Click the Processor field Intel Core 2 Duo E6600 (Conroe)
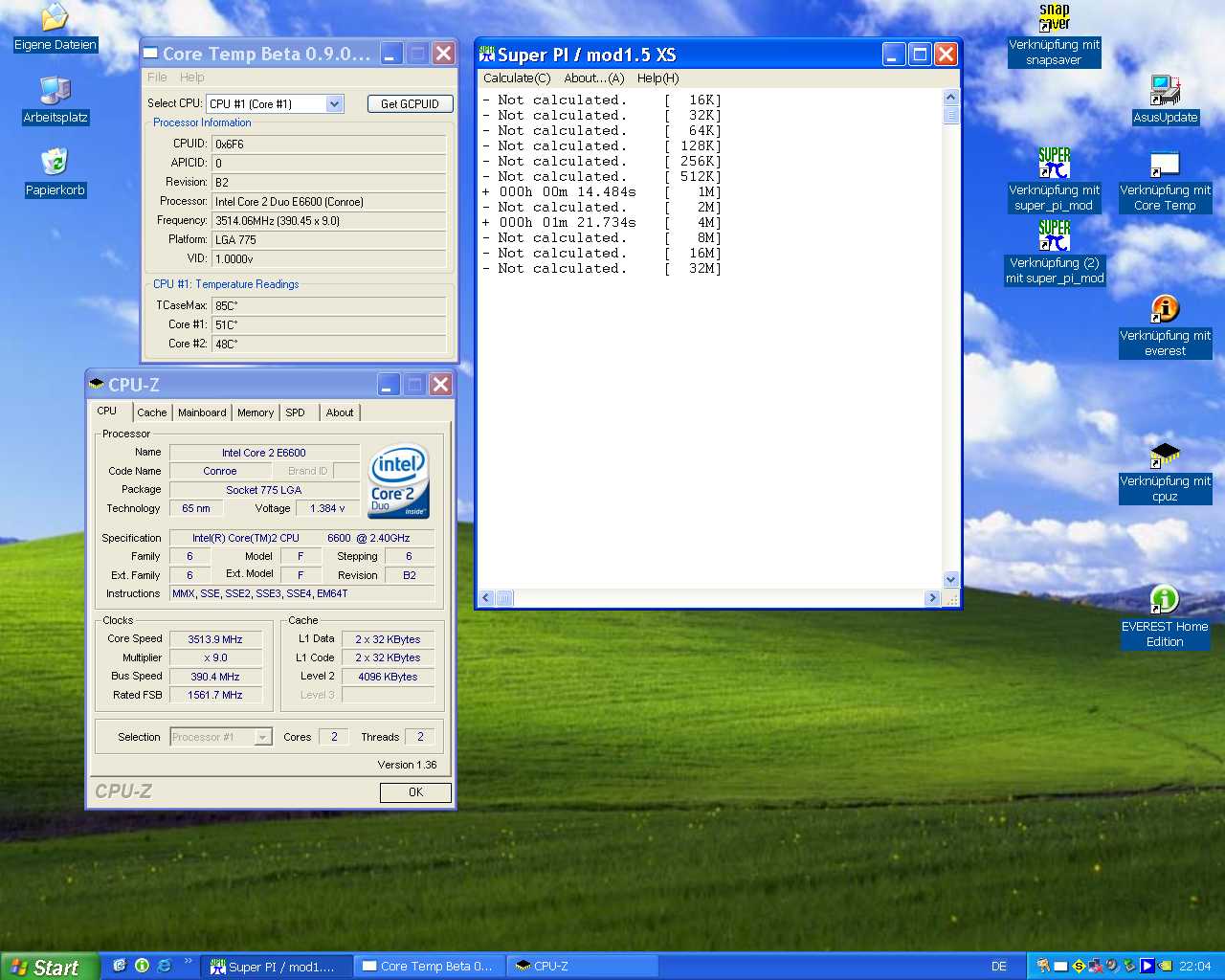Image resolution: width=1225 pixels, height=980 pixels. tap(329, 202)
